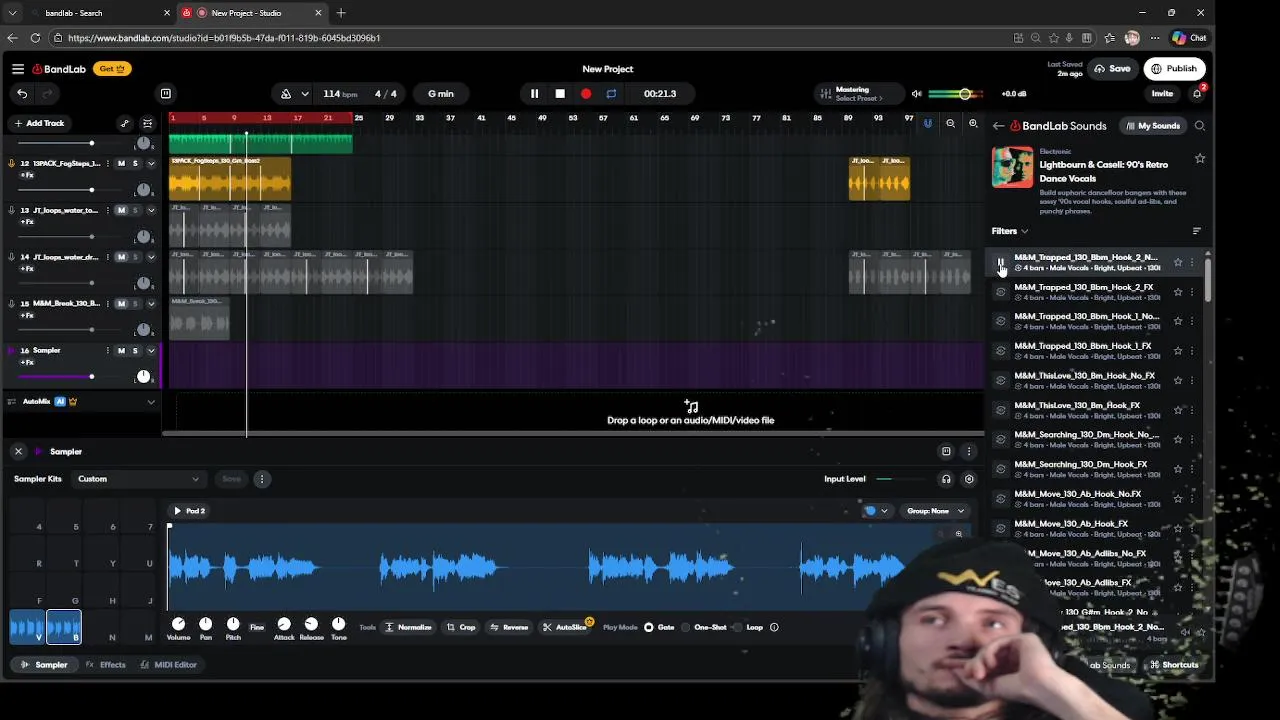This screenshot has width=1280, height=720.
Task: Switch to the MIDI Editor tab
Action: pyautogui.click(x=169, y=665)
